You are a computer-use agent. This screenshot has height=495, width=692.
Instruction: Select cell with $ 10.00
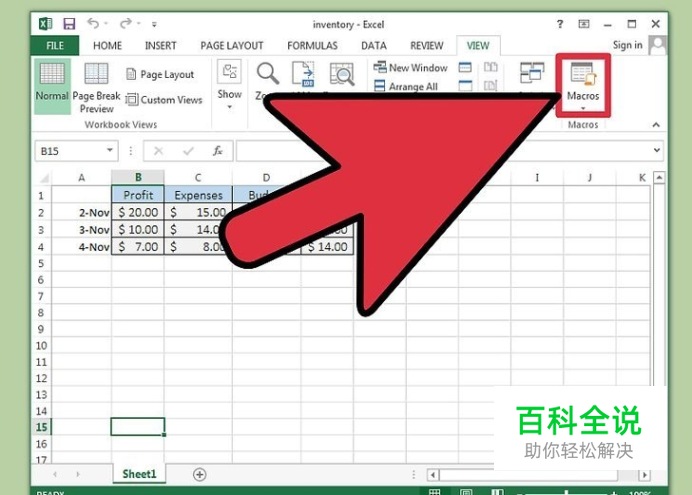[138, 229]
